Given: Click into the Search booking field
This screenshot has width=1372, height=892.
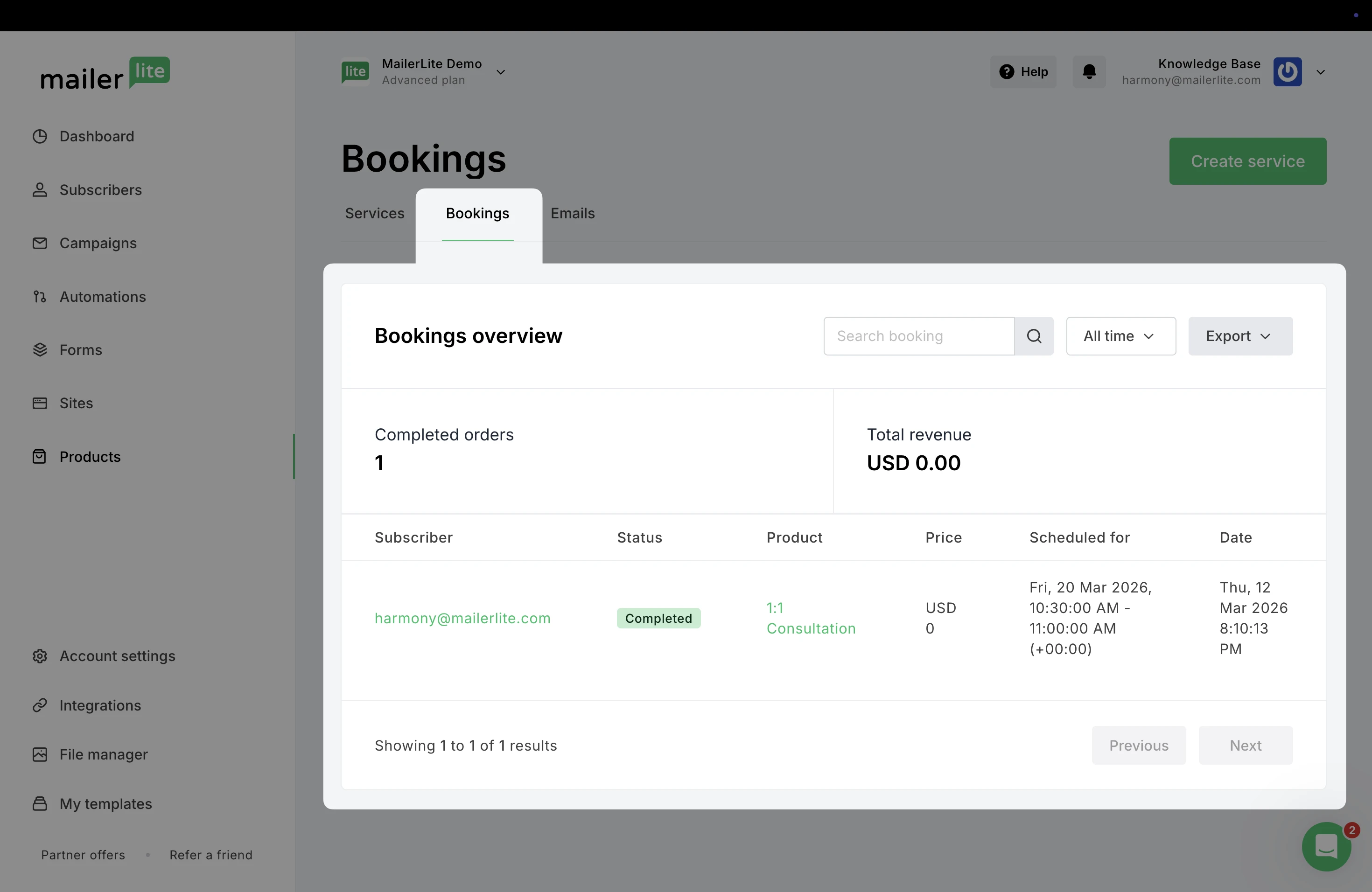Looking at the screenshot, I should click(x=918, y=336).
